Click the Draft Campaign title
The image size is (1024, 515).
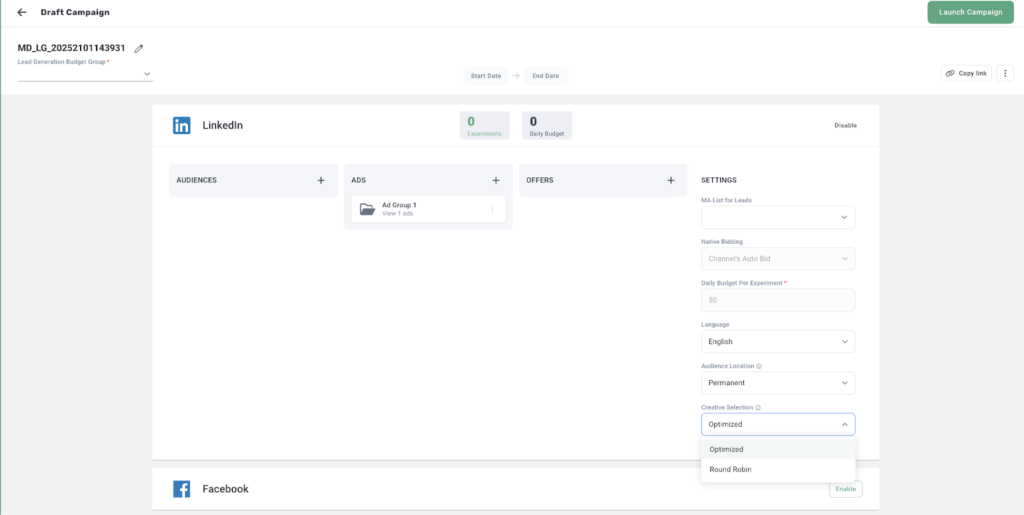[75, 12]
